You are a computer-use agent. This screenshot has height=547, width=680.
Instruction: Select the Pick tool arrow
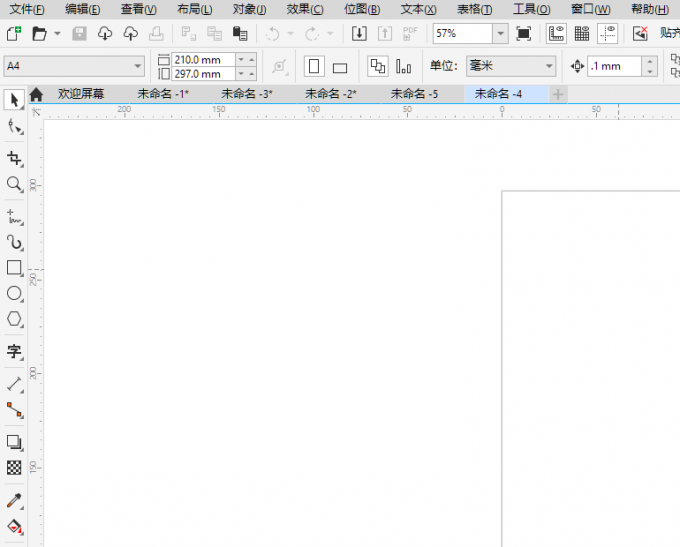(14, 100)
